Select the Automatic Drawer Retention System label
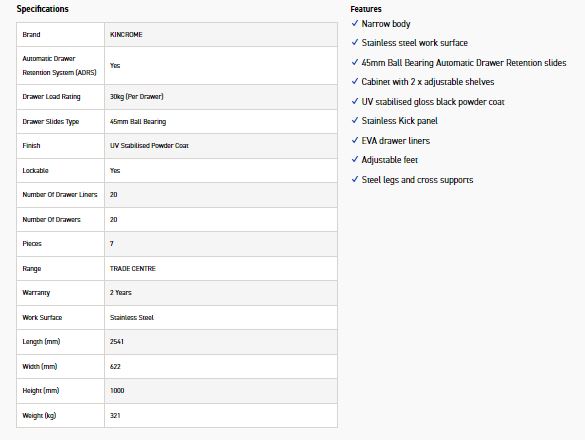 coord(59,65)
